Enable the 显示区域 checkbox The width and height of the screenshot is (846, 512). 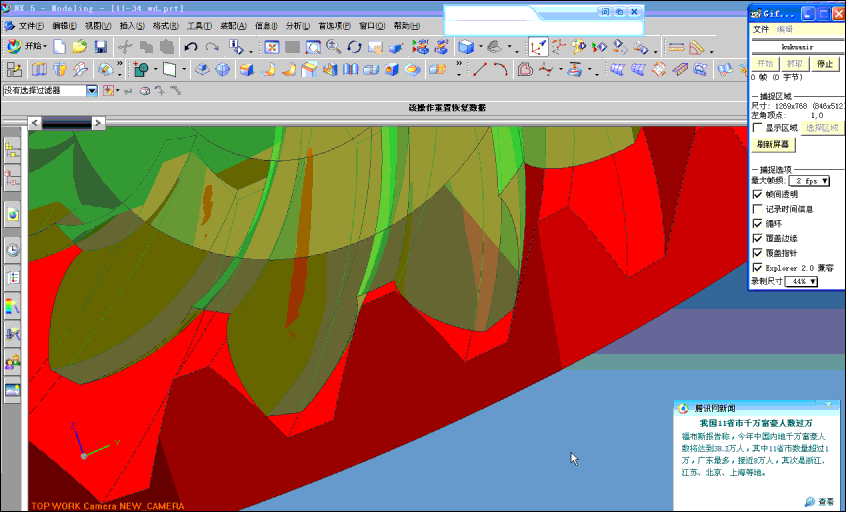point(758,128)
